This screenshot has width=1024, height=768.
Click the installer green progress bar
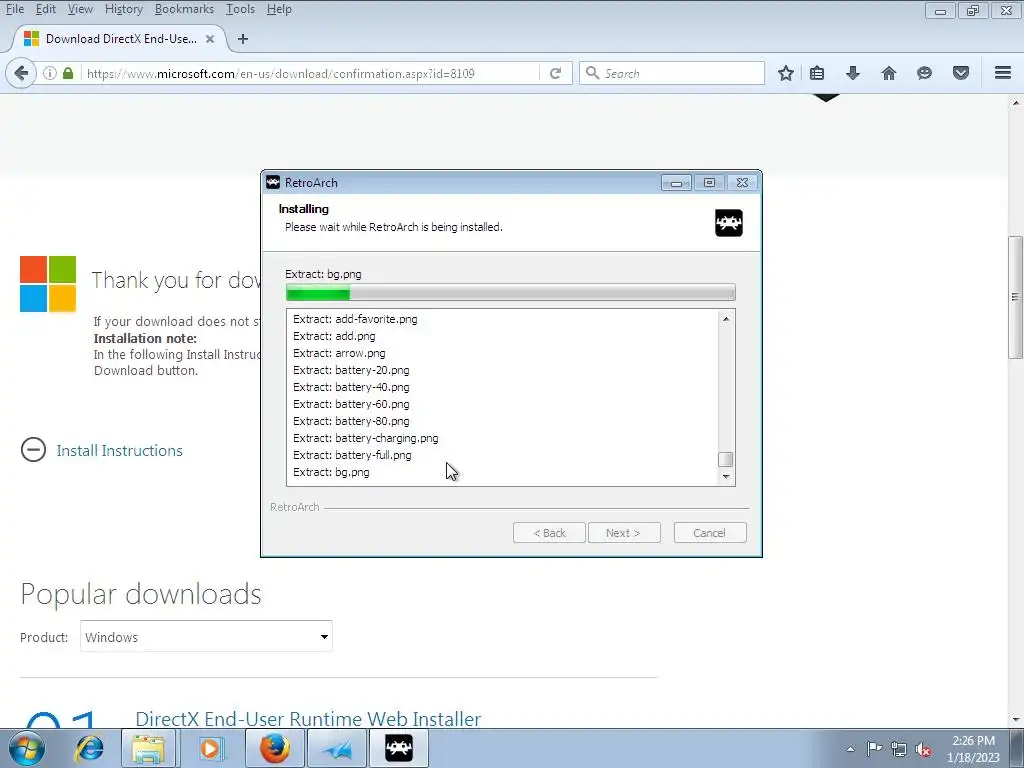(510, 293)
